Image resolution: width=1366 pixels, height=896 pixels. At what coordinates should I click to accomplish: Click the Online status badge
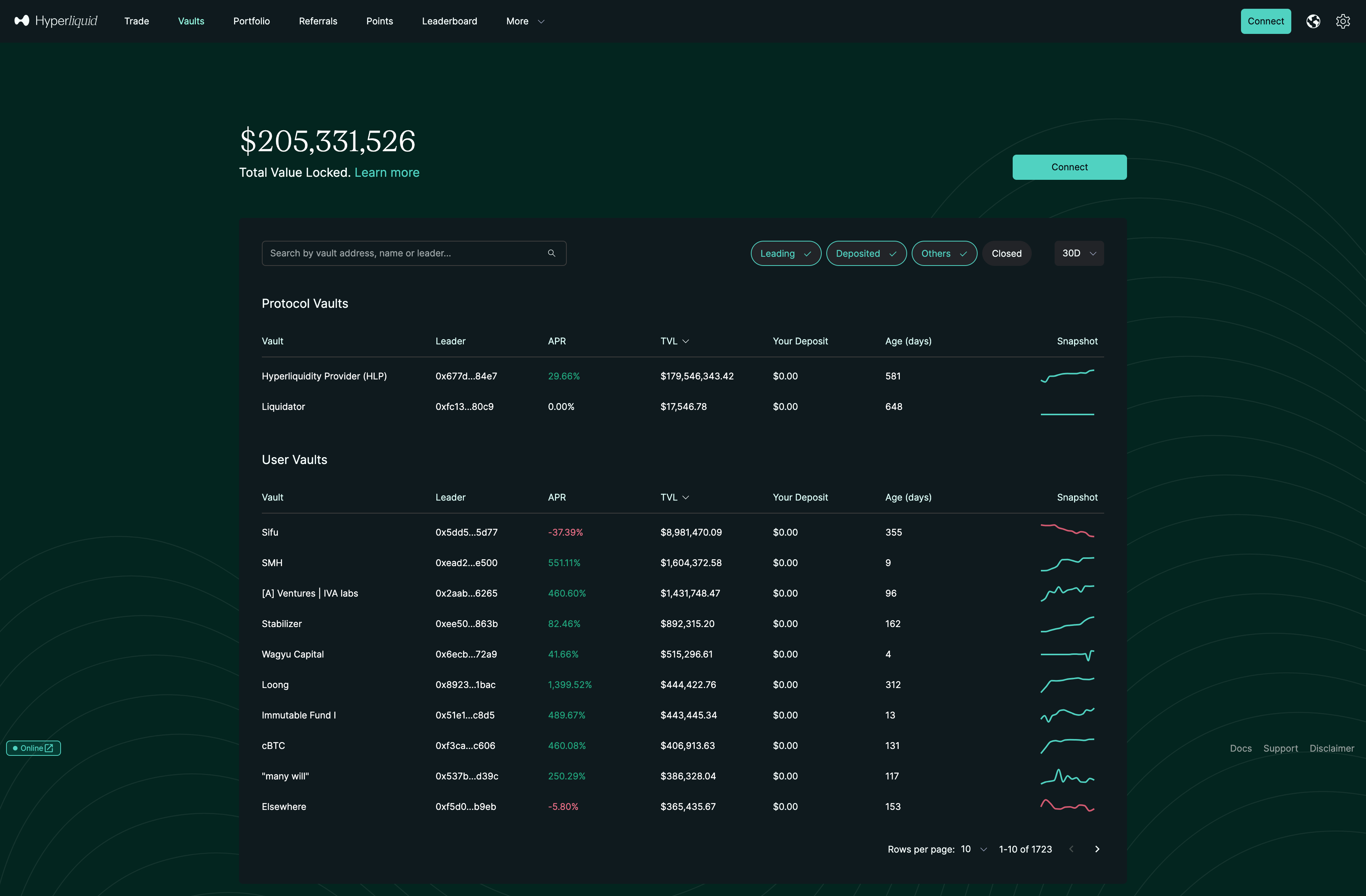[x=33, y=748]
